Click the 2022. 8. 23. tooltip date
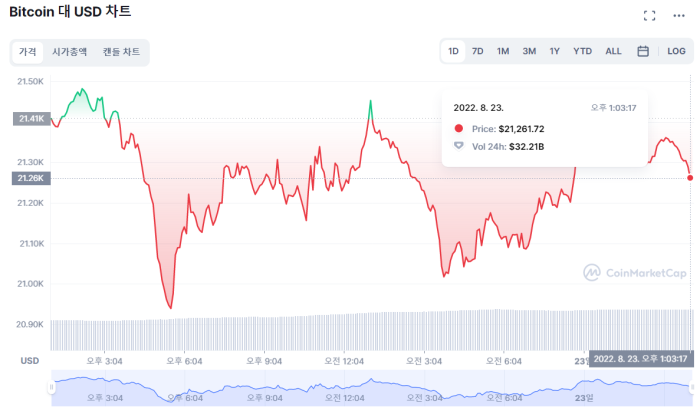Image resolution: width=700 pixels, height=414 pixels. click(x=479, y=108)
